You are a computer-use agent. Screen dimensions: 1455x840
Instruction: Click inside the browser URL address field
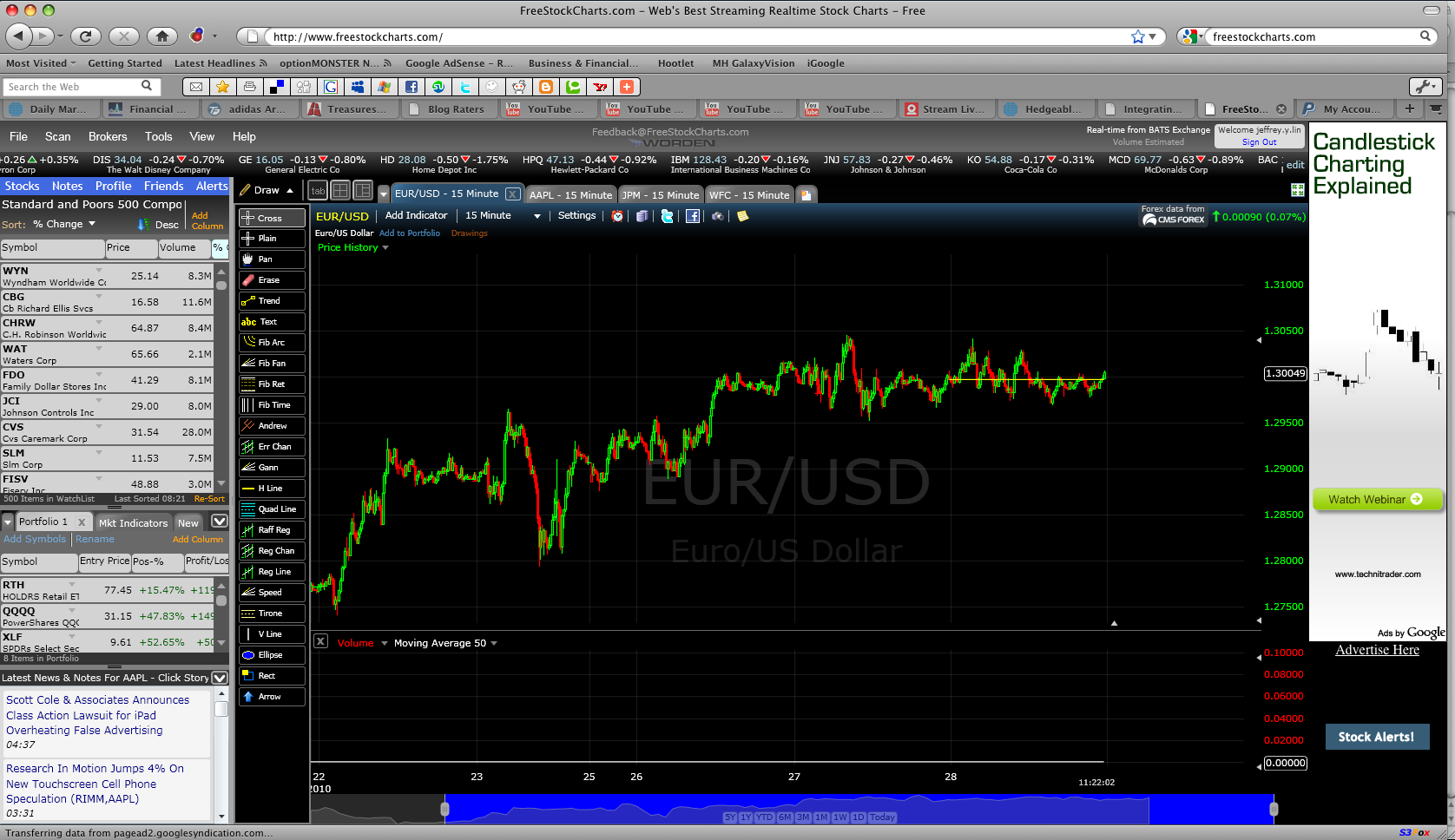pos(695,36)
